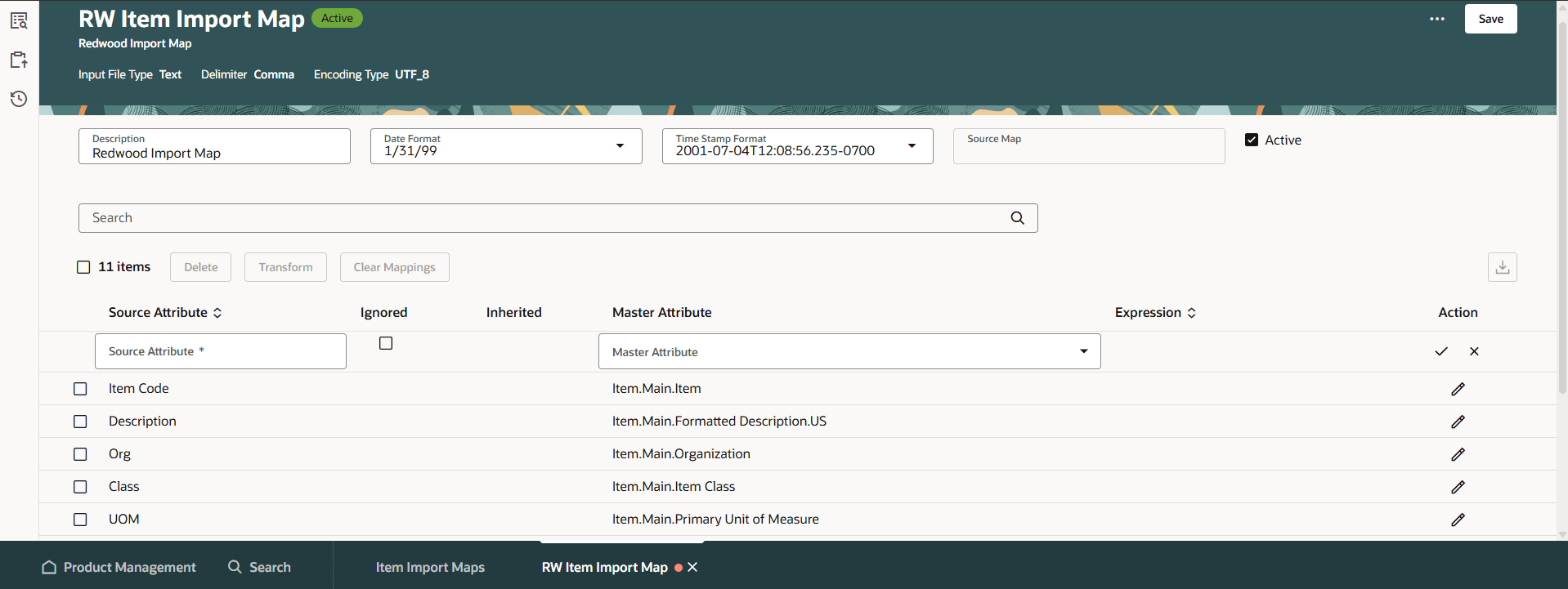Click the Description input field
1568x589 pixels.
pyautogui.click(x=214, y=146)
